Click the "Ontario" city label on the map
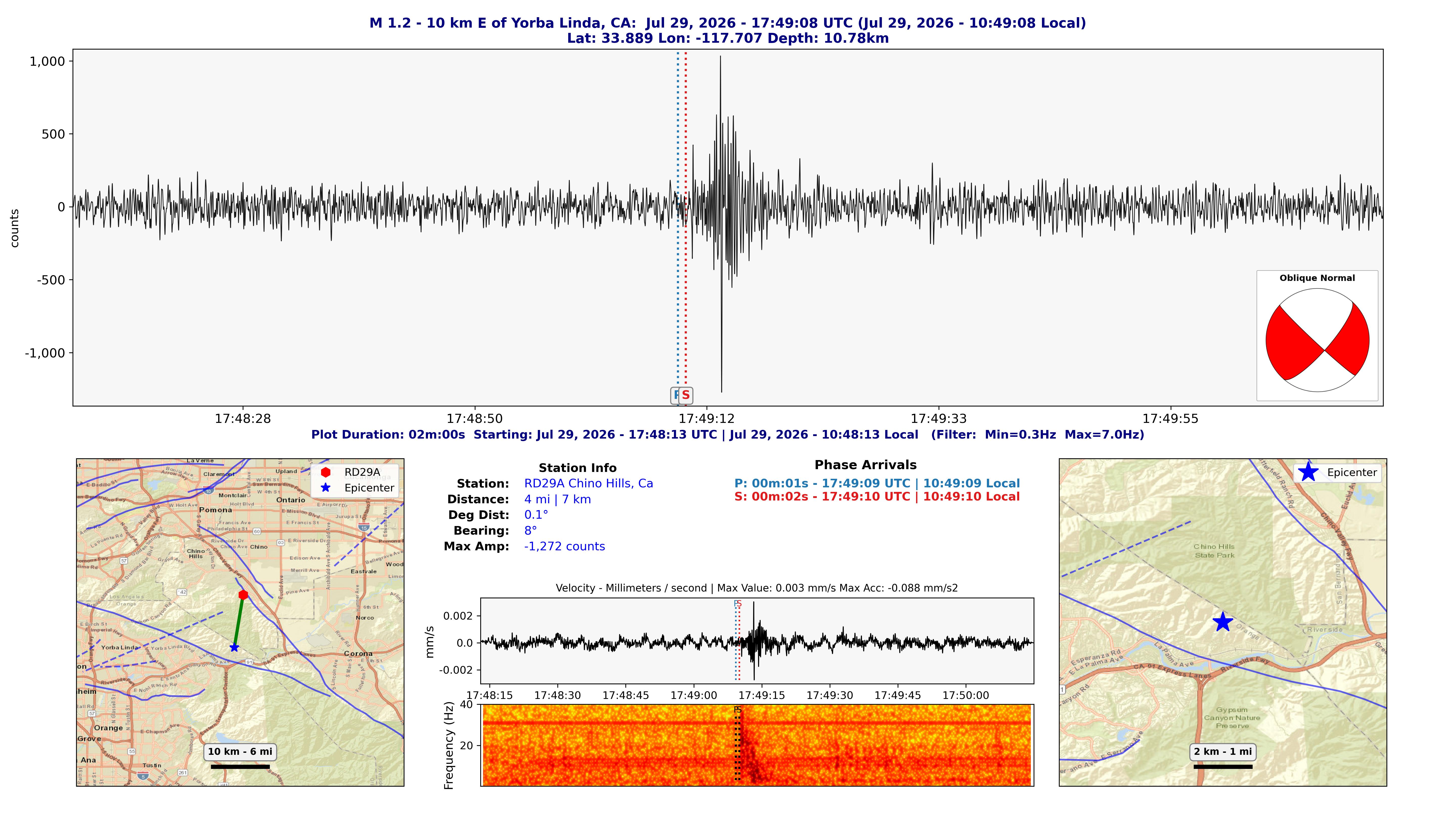Image resolution: width=1456 pixels, height=819 pixels. coord(290,500)
